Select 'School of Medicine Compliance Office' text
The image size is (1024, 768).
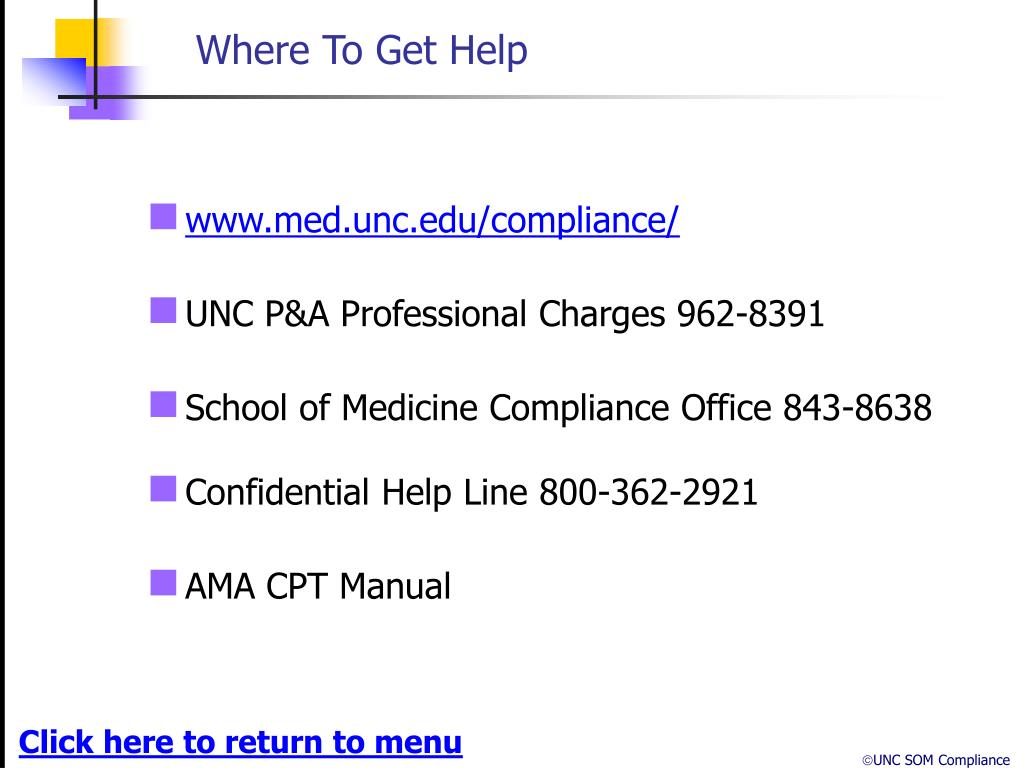(478, 408)
